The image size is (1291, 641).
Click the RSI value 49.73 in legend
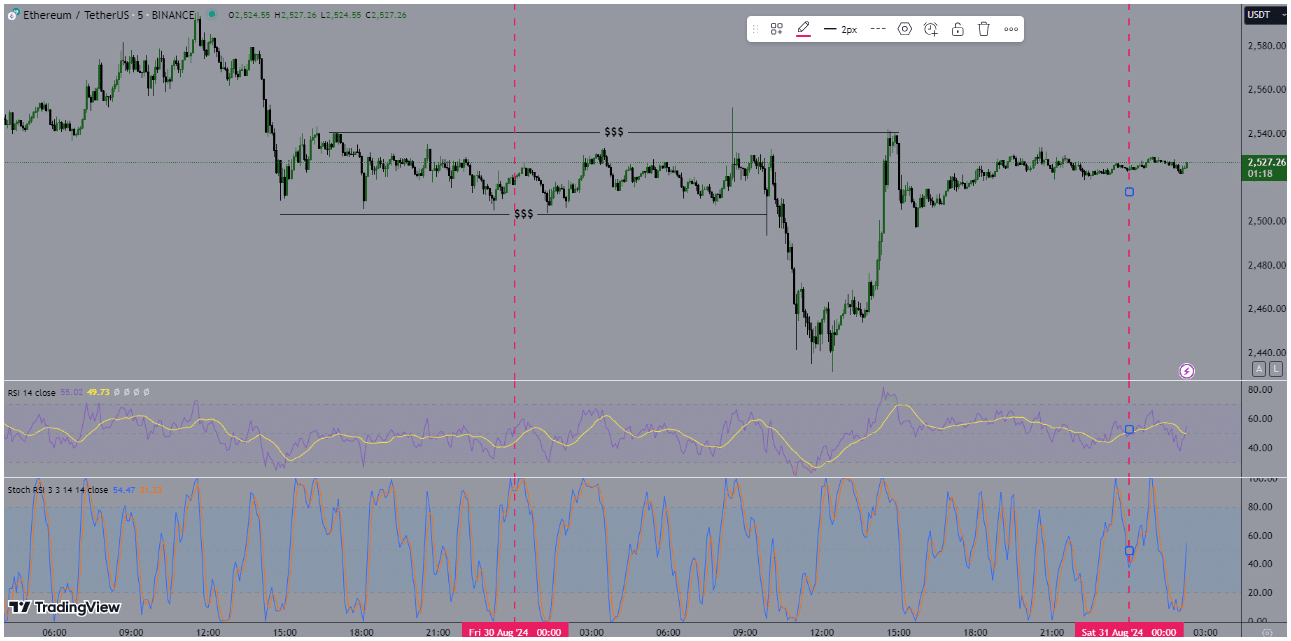[x=97, y=393]
